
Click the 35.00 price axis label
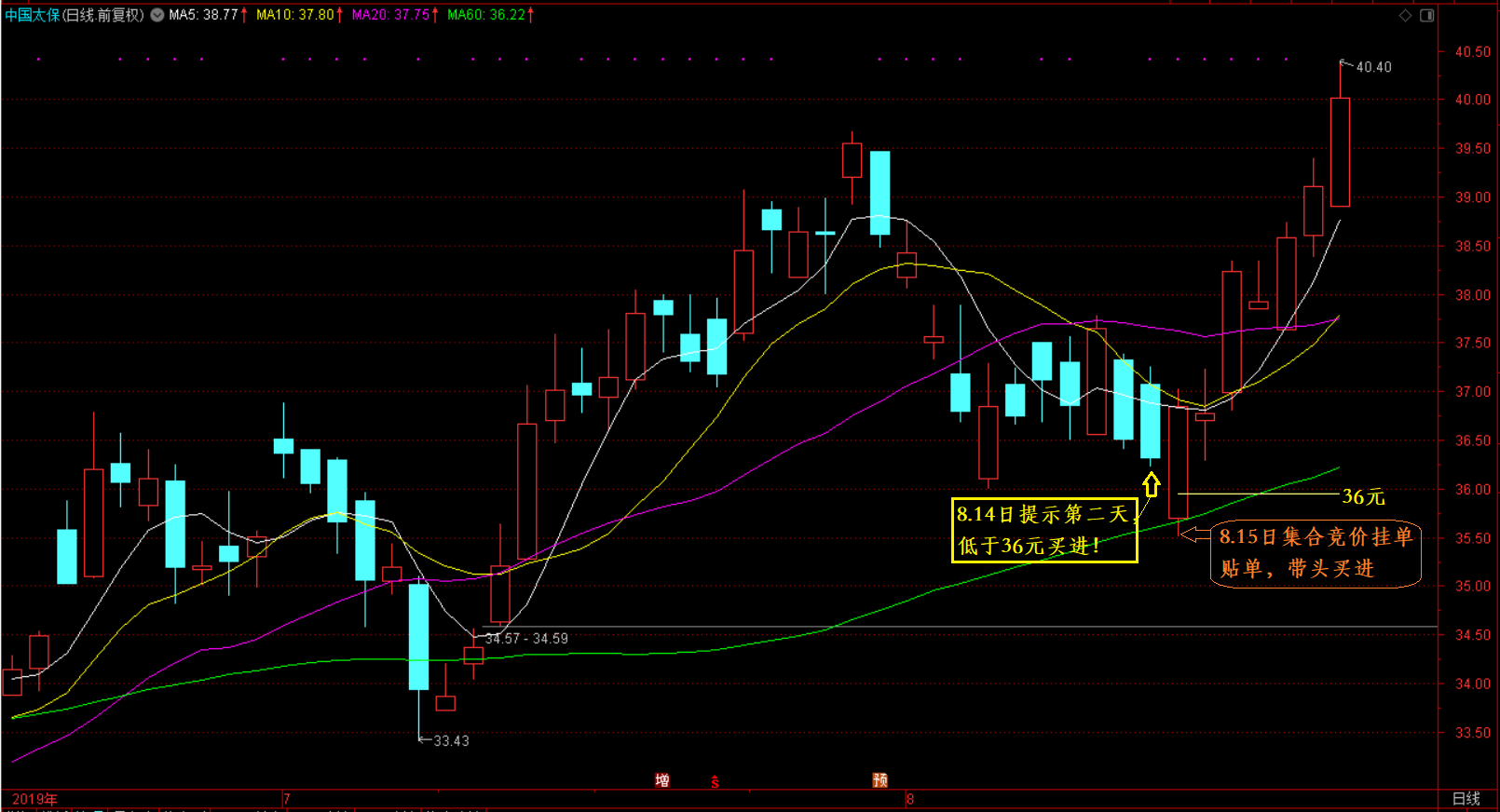click(x=1473, y=587)
